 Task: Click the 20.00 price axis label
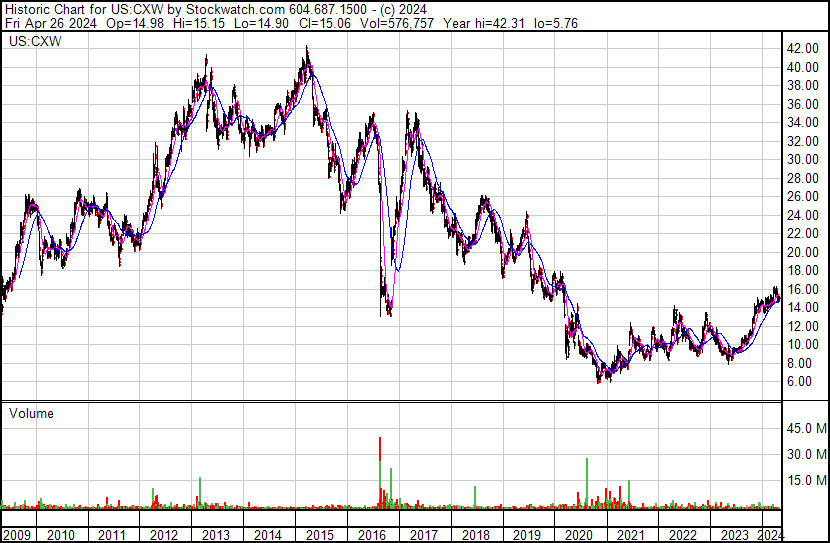[x=803, y=252]
